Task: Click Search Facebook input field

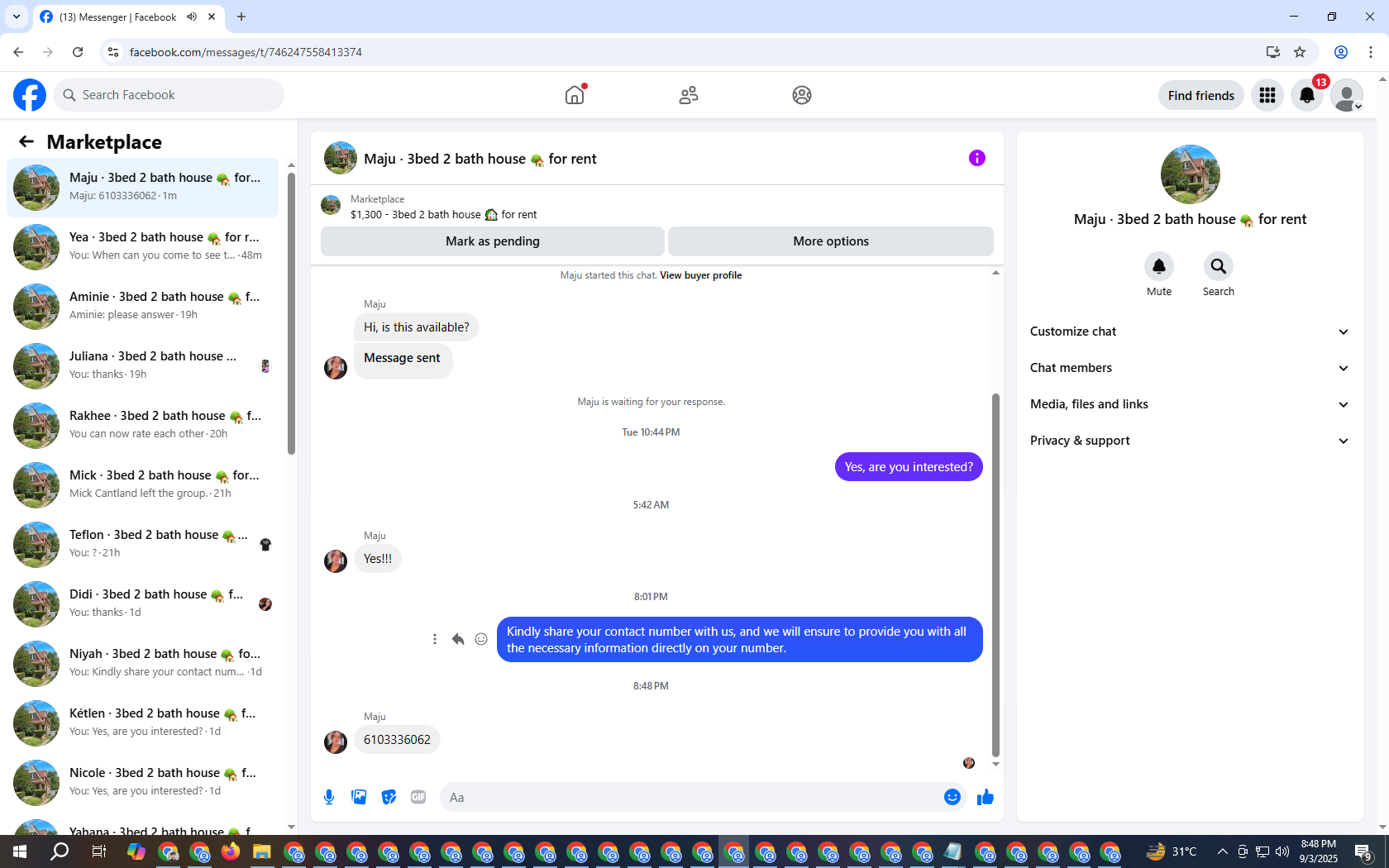Action: pyautogui.click(x=169, y=95)
